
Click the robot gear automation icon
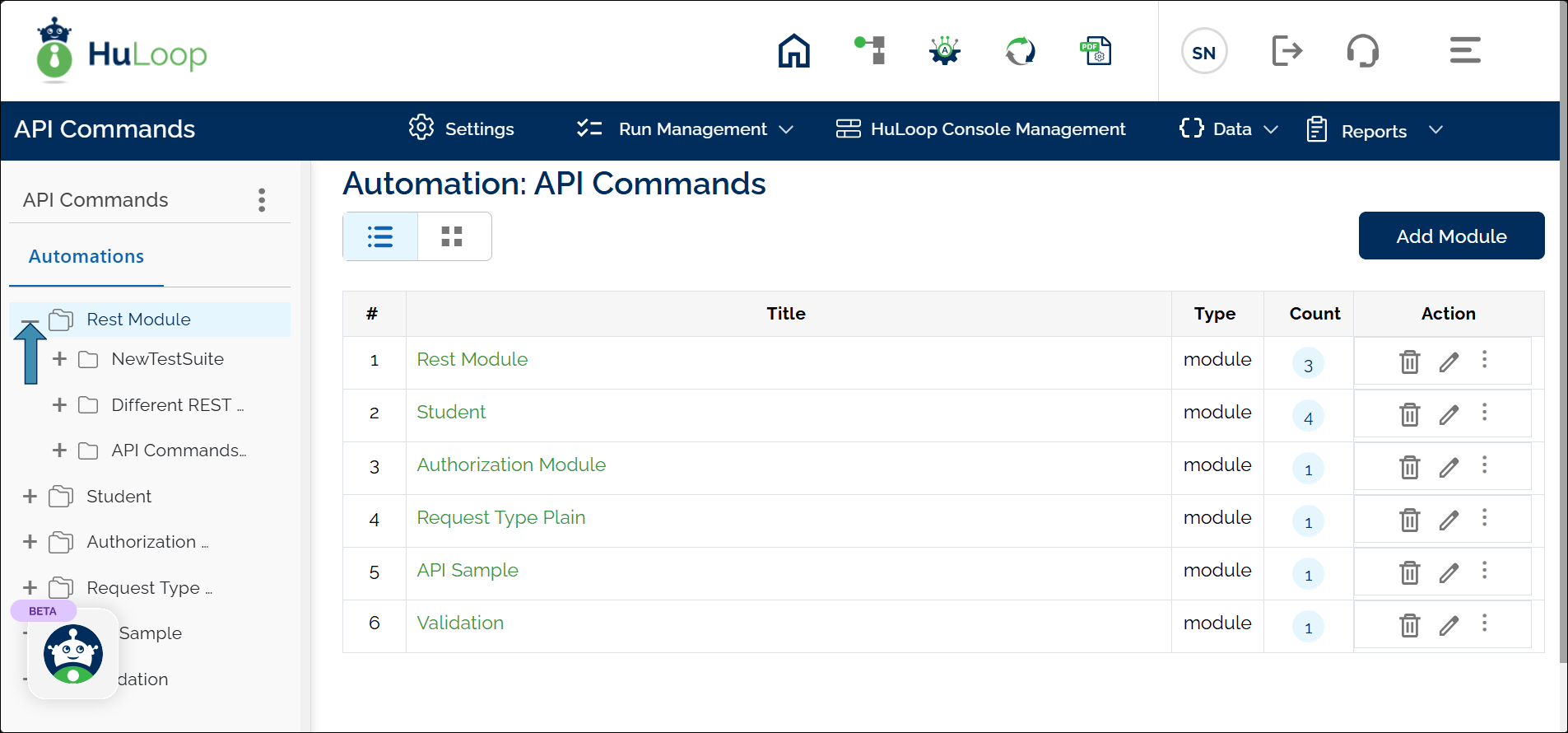(x=945, y=51)
